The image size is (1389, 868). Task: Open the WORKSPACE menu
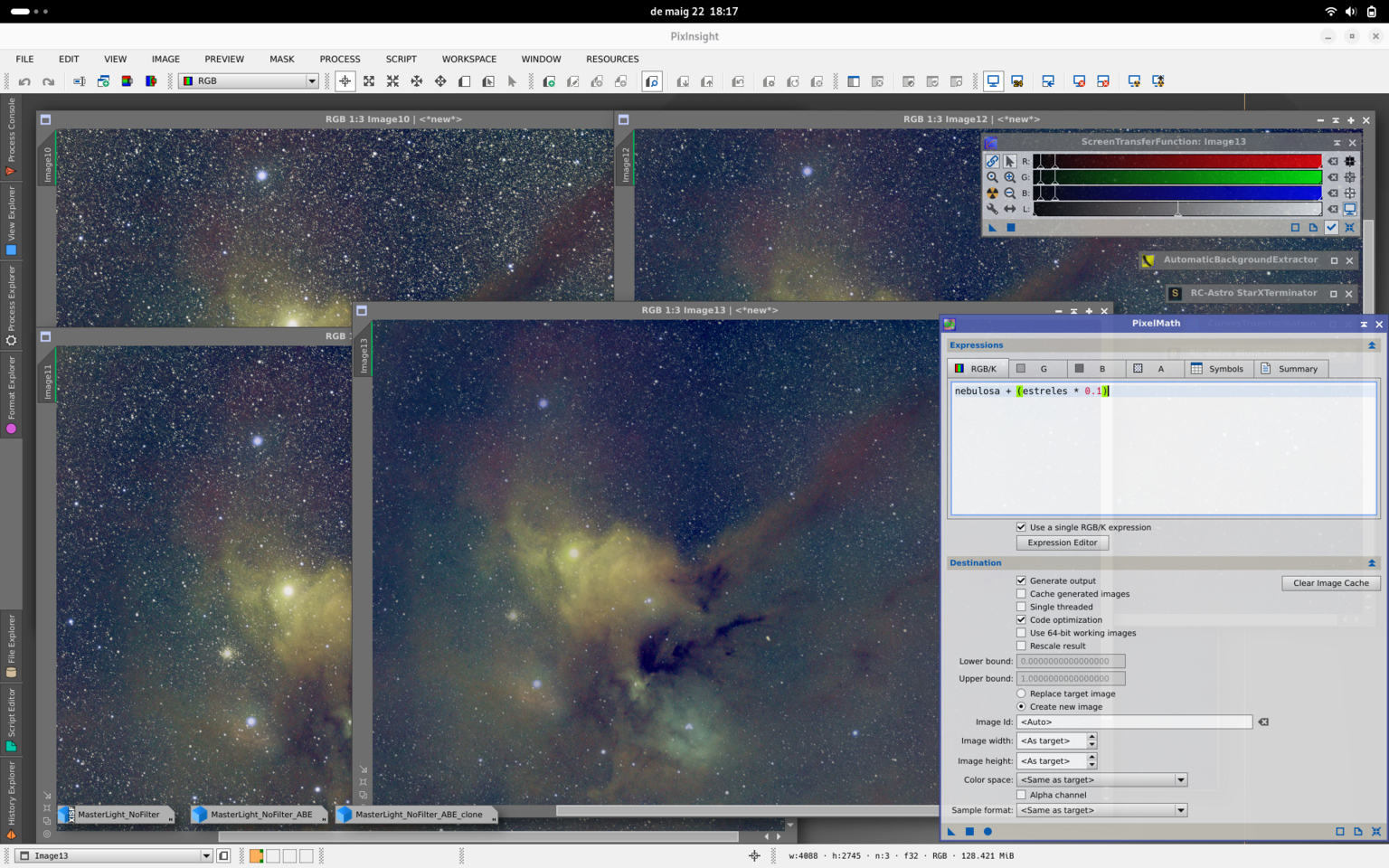[468, 59]
